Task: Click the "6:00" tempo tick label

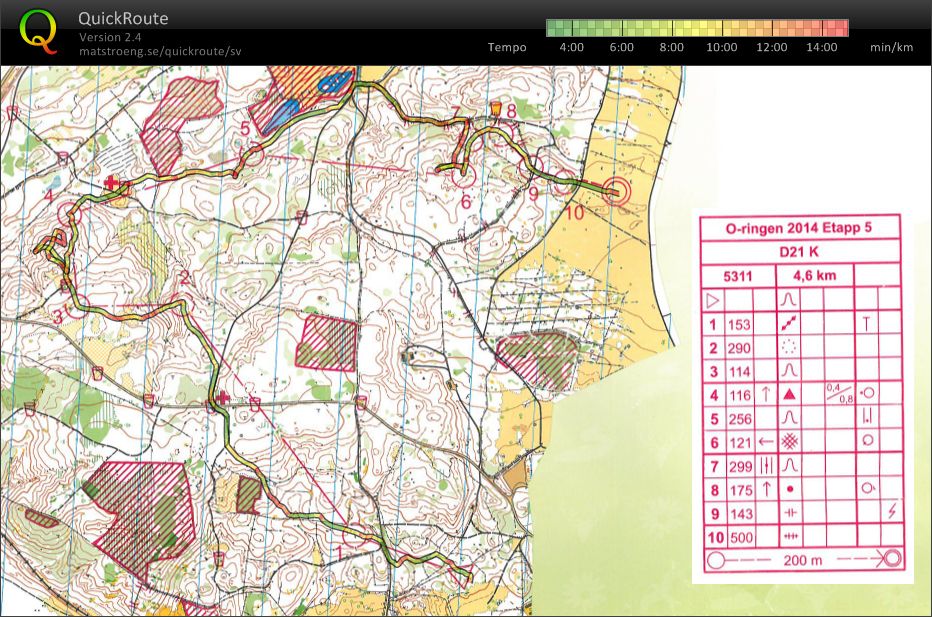Action: tap(621, 48)
